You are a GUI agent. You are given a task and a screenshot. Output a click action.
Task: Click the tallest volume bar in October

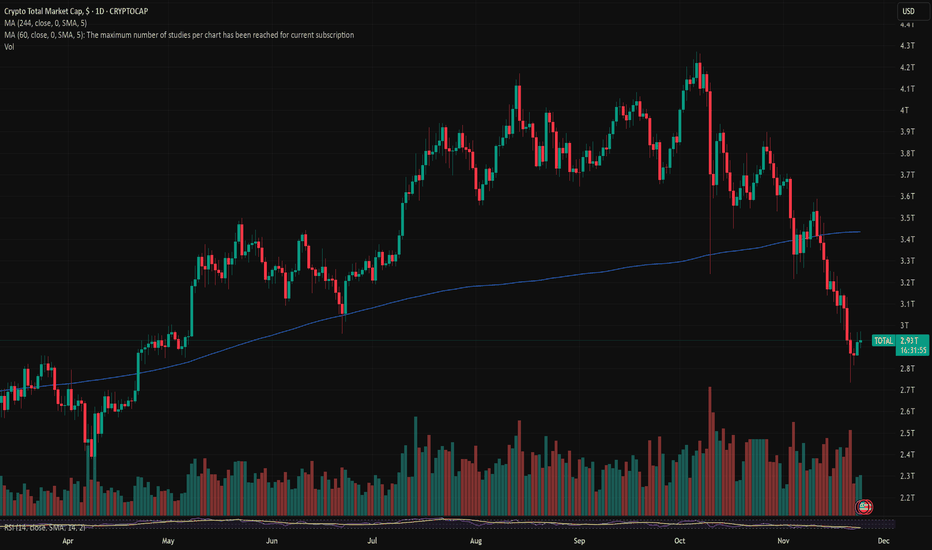click(x=711, y=450)
